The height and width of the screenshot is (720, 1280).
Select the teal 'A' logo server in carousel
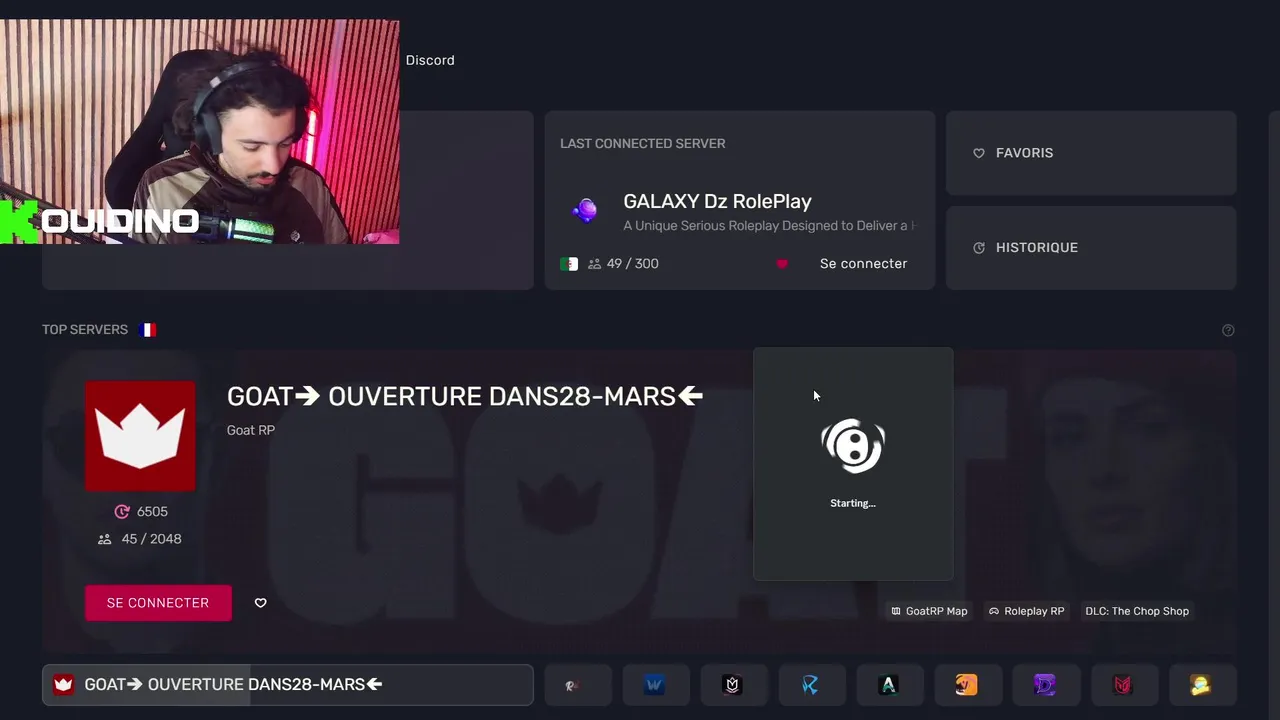click(889, 685)
